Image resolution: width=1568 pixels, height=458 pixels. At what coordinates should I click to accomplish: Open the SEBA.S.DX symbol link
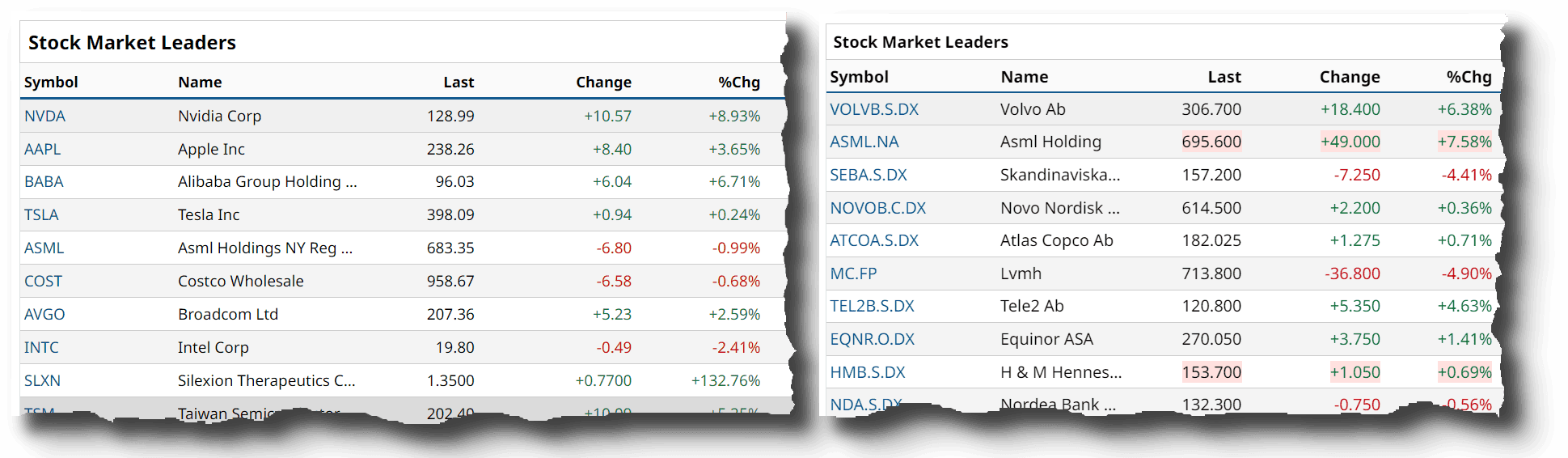pyautogui.click(x=869, y=175)
